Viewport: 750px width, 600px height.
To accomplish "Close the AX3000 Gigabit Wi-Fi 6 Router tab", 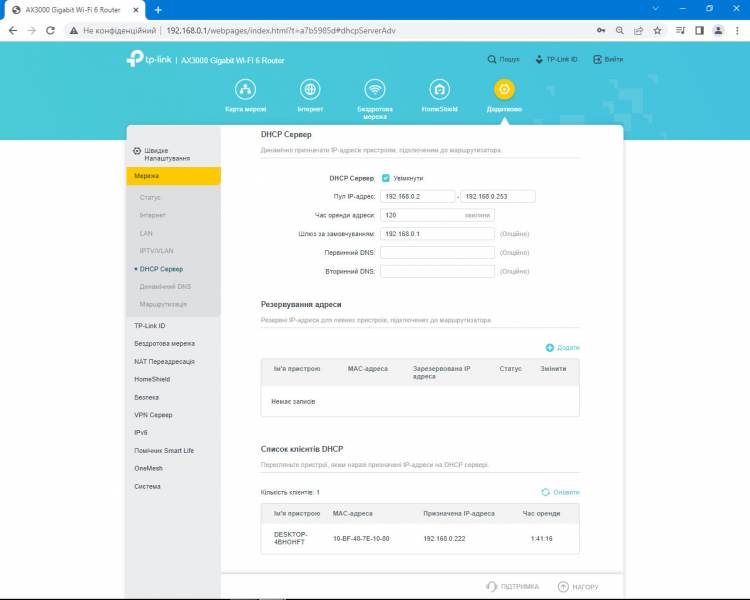I will click(136, 10).
